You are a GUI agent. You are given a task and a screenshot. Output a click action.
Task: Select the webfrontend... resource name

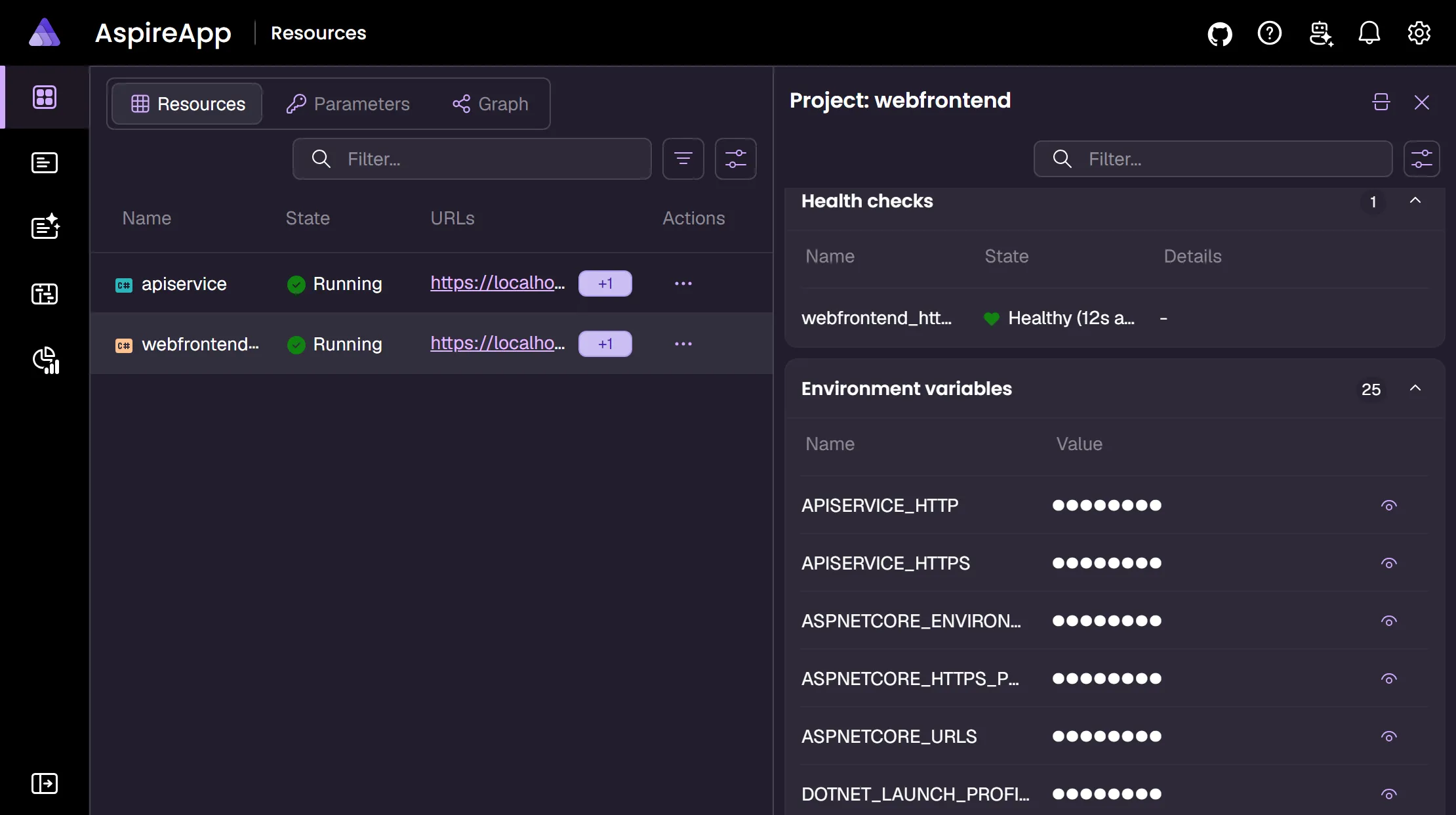pos(200,344)
